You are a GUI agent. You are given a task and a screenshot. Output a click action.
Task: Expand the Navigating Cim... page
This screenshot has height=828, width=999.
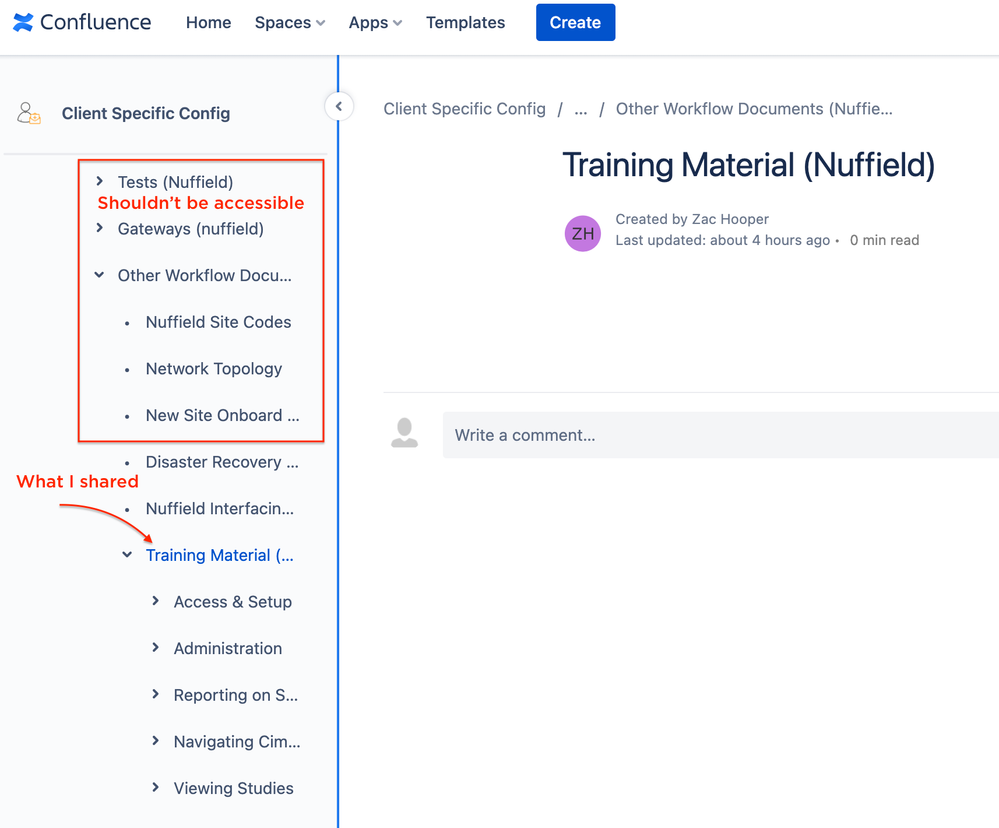(x=155, y=741)
